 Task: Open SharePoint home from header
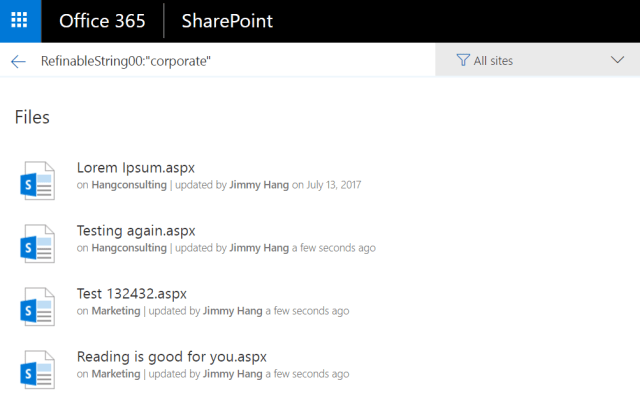(x=227, y=21)
